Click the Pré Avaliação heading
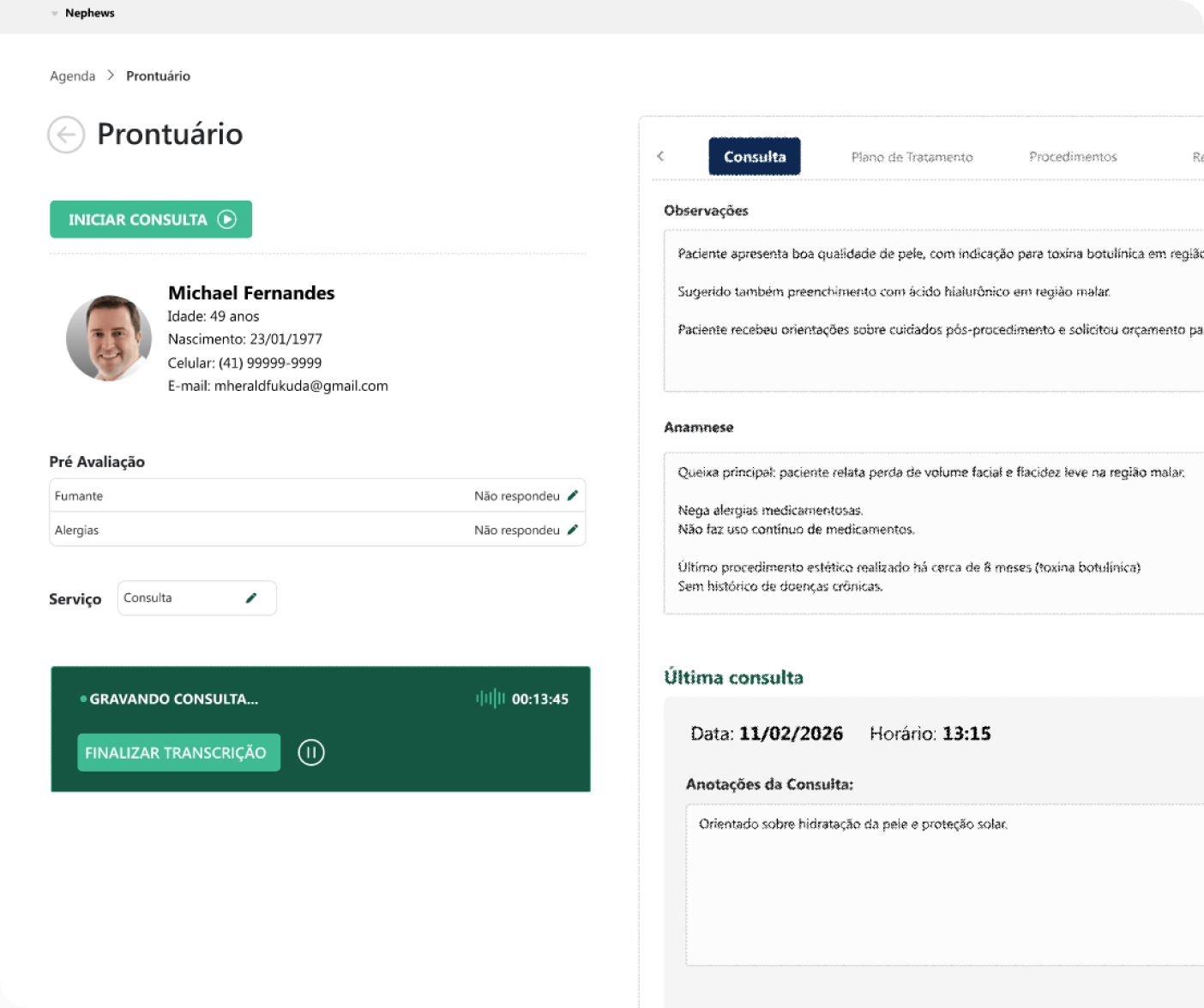This screenshot has width=1204, height=1008. pyautogui.click(x=97, y=462)
